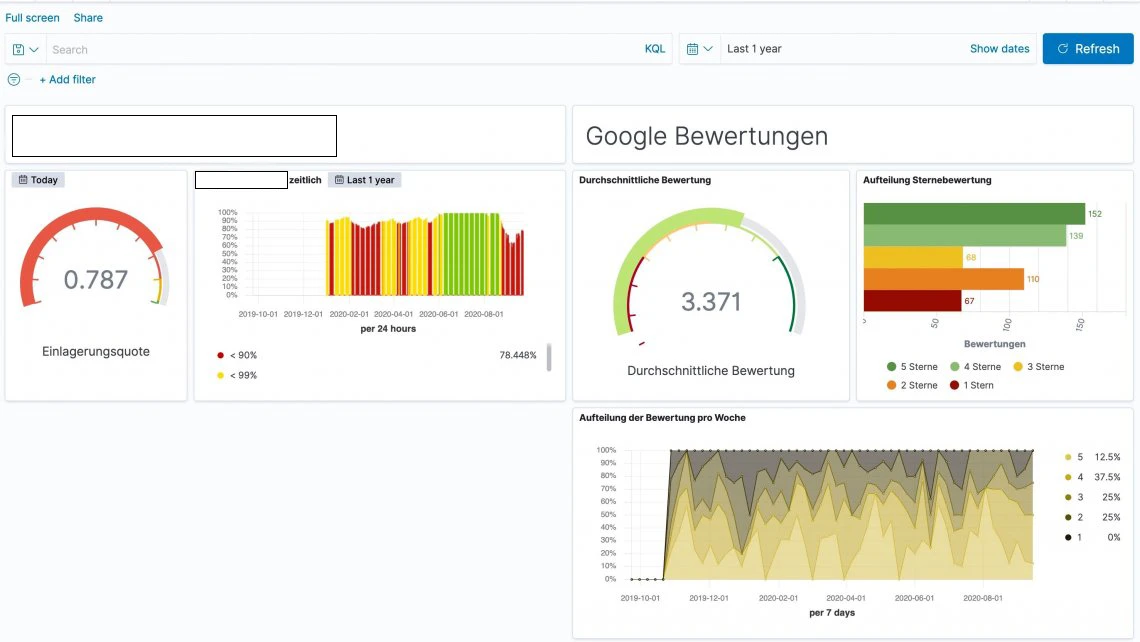Click the 37.5% legend value
This screenshot has width=1140, height=642.
1107,477
